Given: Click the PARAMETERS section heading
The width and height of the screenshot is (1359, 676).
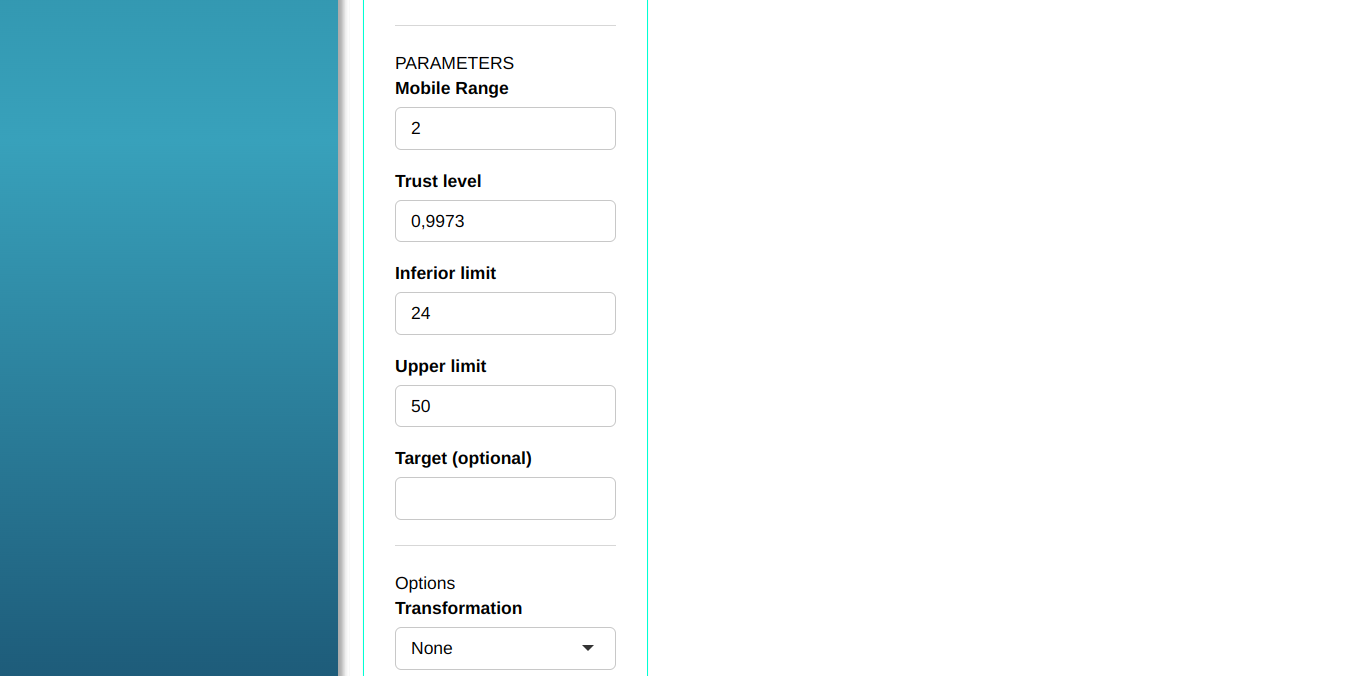Looking at the screenshot, I should (x=454, y=63).
